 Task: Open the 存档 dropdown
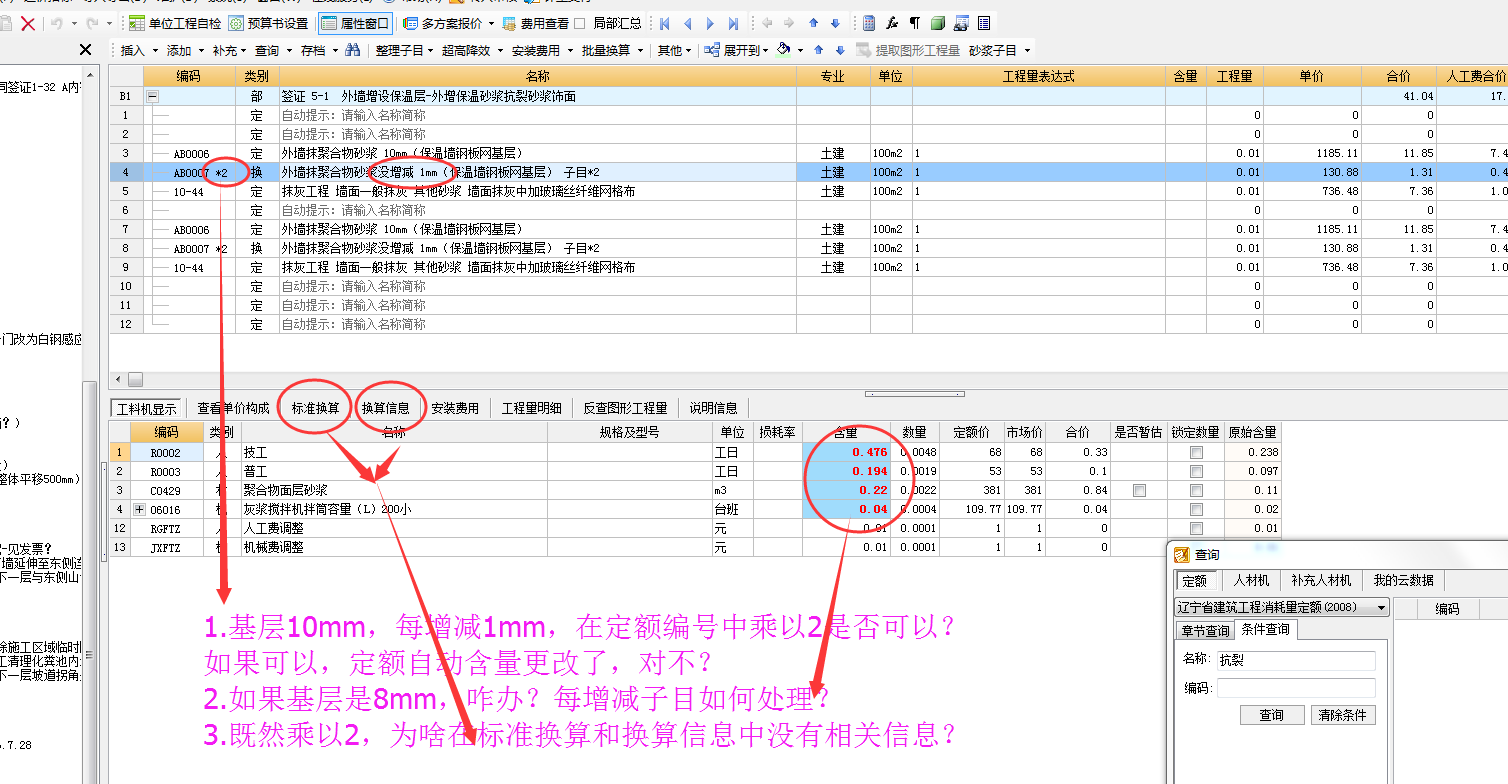click(x=318, y=50)
